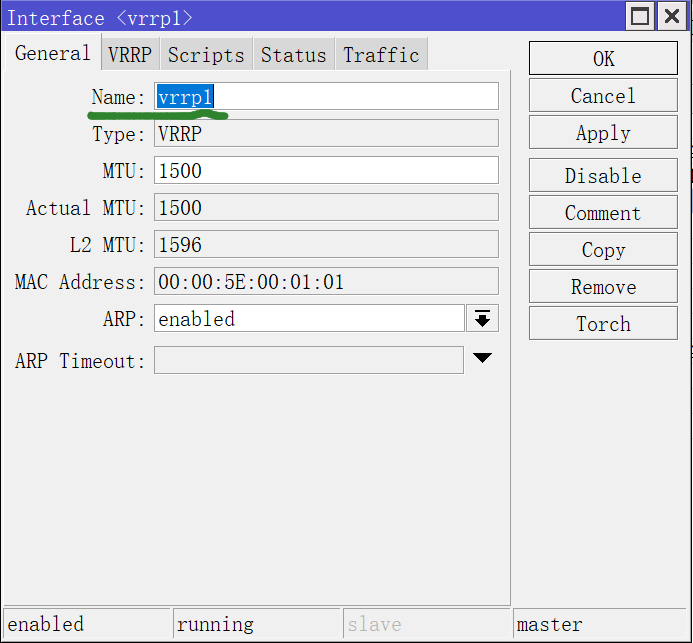Add a Comment to the interface

pos(603,213)
